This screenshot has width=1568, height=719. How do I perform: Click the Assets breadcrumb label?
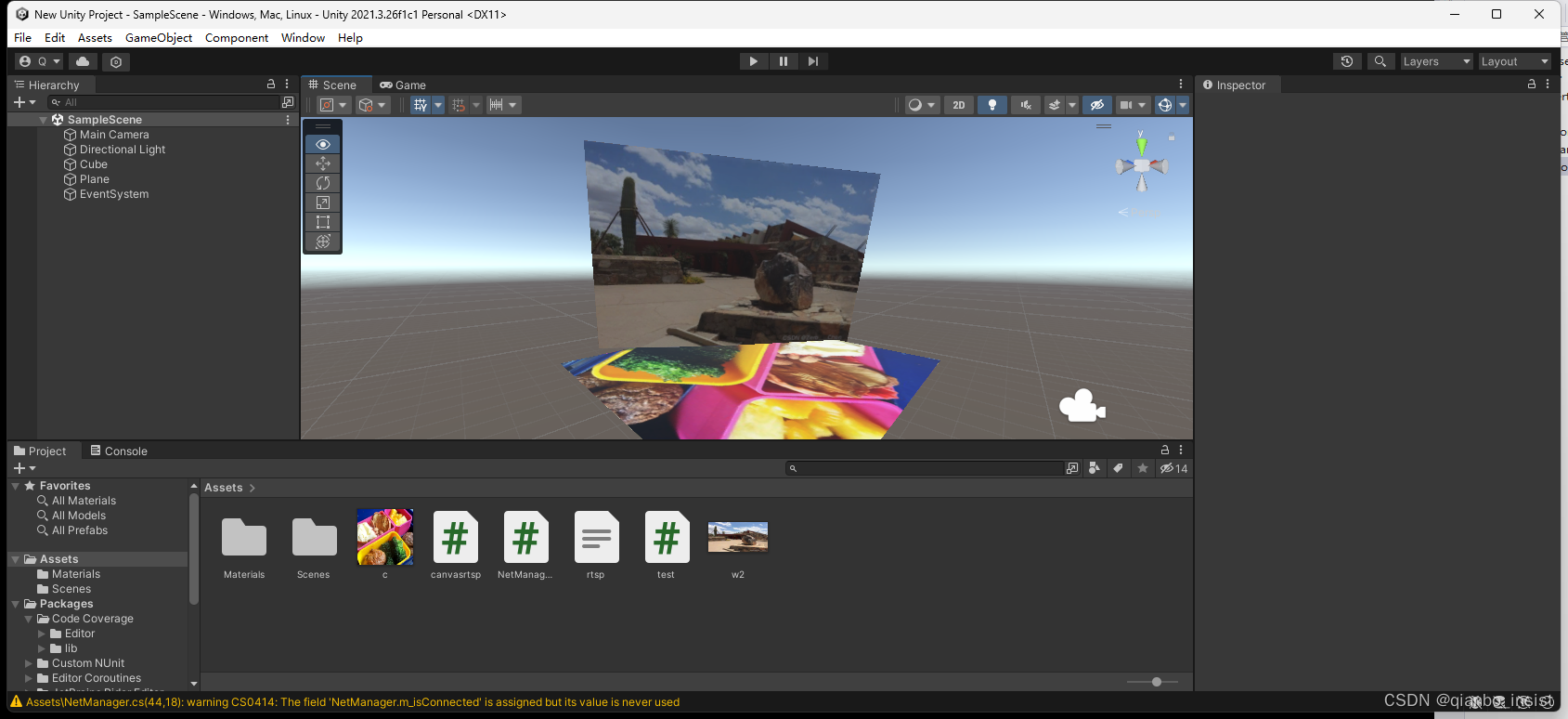tap(223, 488)
